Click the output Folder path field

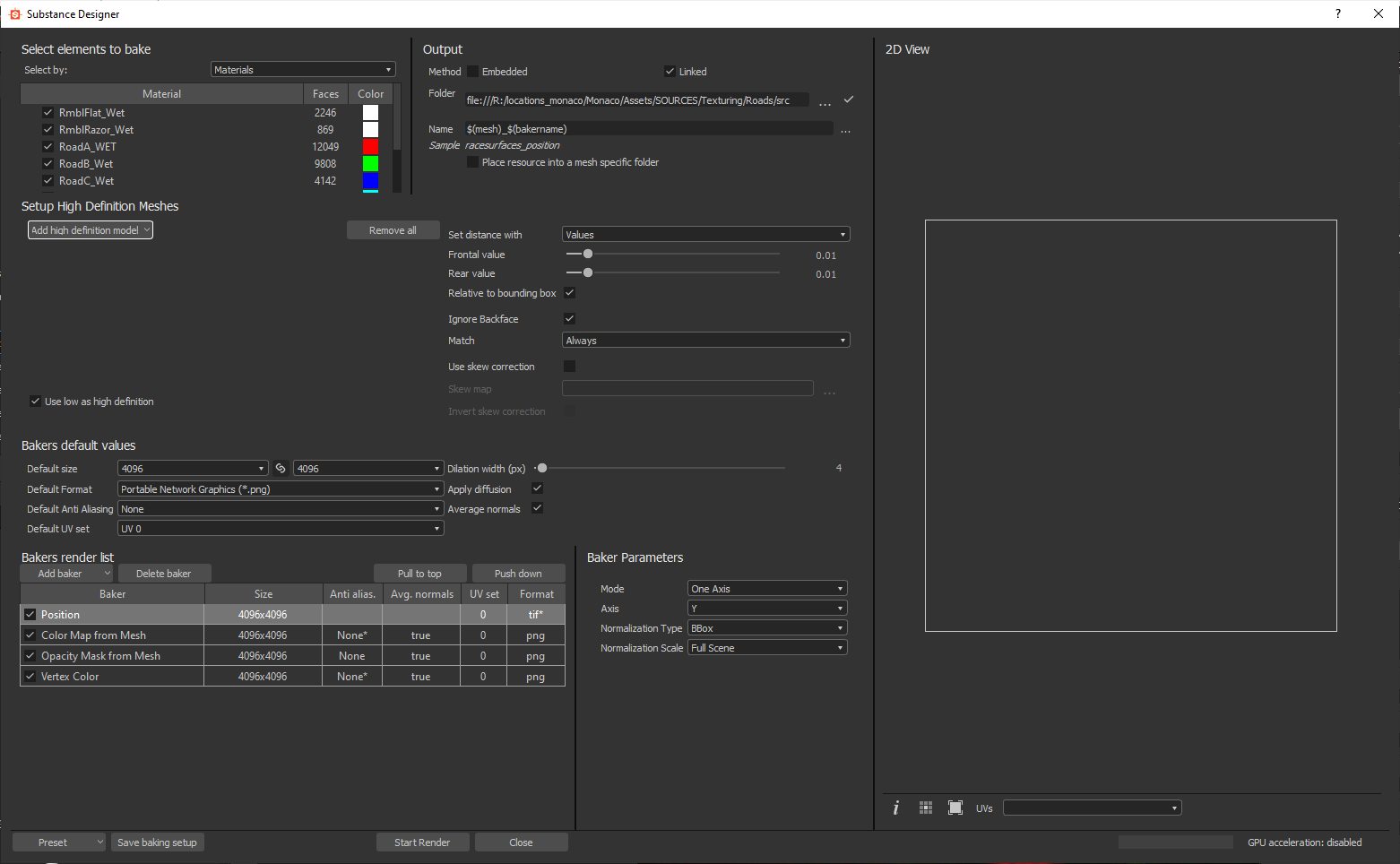636,100
